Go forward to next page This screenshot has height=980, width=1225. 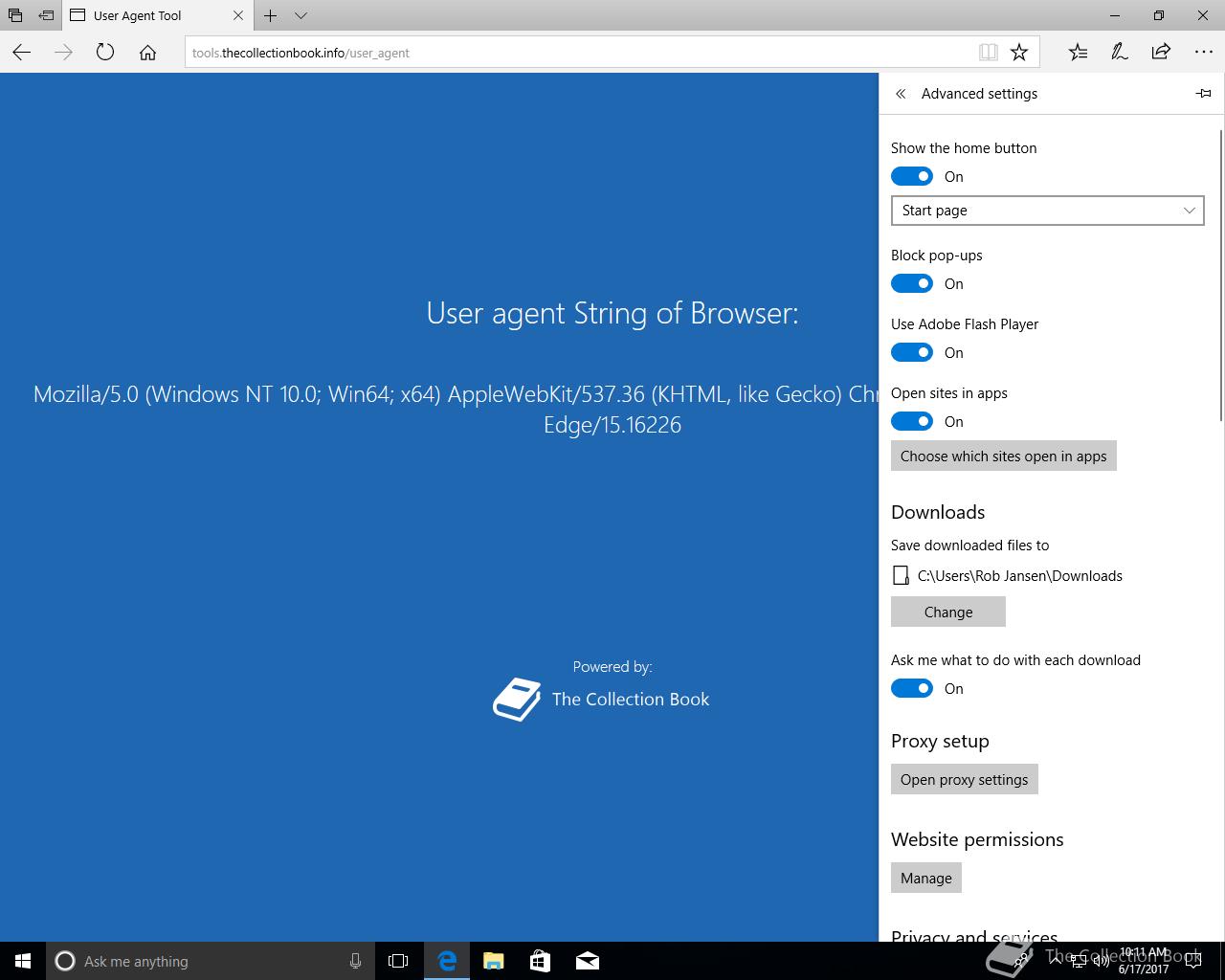click(x=63, y=53)
